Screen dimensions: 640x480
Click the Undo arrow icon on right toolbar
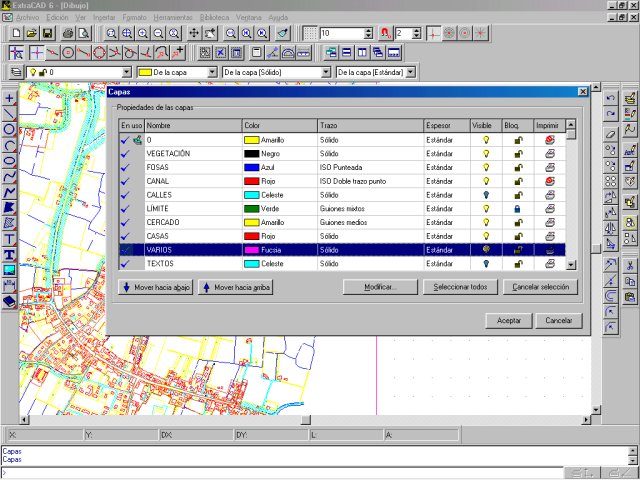611,98
